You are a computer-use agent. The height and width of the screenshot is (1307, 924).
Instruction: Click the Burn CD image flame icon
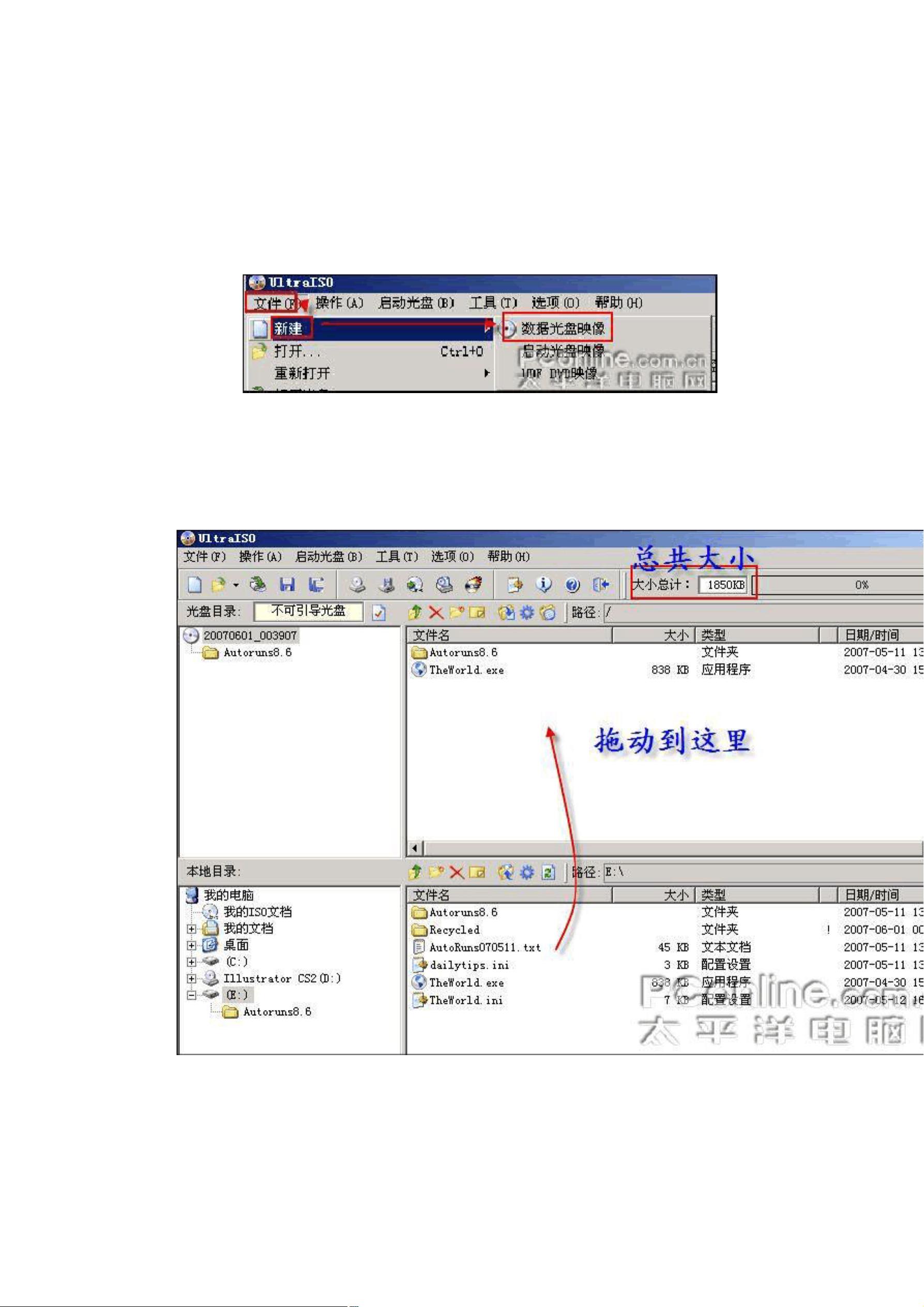[x=474, y=584]
